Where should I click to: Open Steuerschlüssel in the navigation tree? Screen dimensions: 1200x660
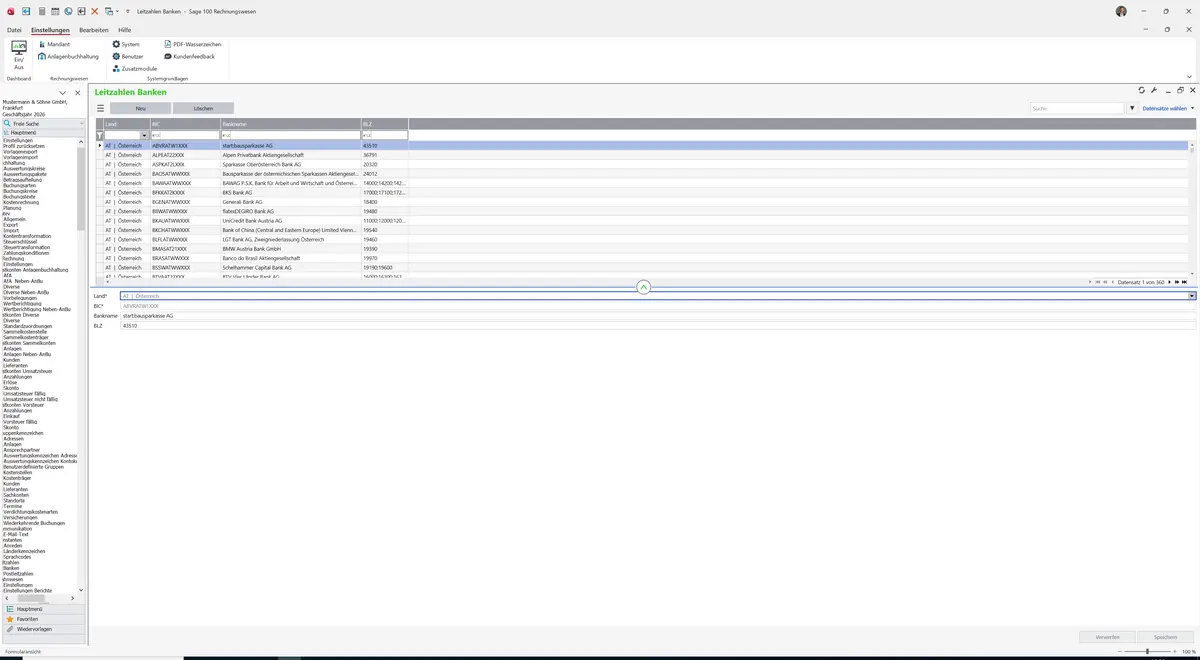(x=20, y=242)
